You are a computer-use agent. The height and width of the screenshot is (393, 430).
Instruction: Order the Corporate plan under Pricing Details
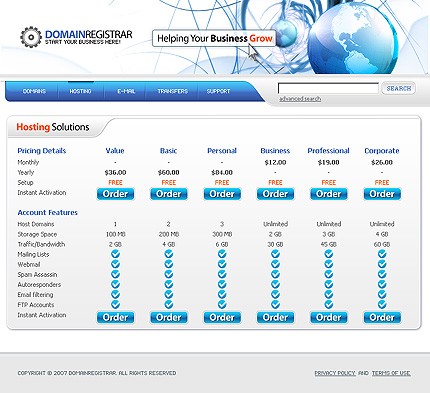tap(382, 194)
